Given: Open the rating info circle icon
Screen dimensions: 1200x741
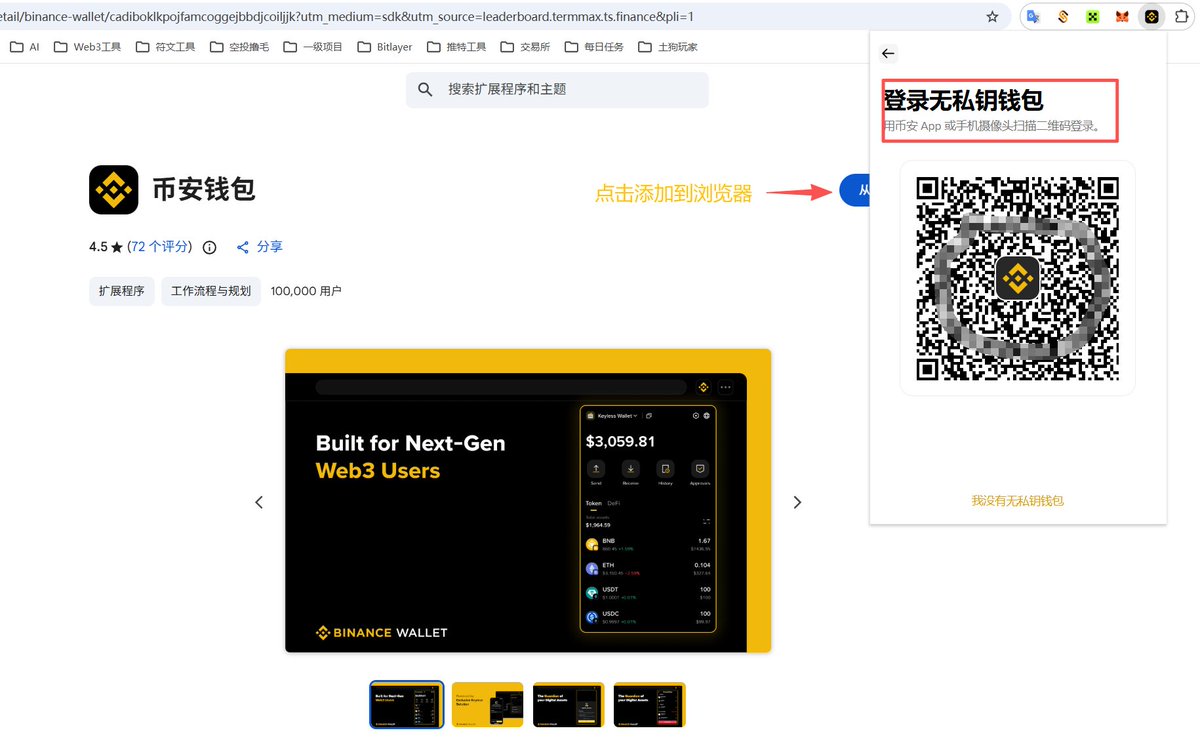Looking at the screenshot, I should click(x=209, y=247).
